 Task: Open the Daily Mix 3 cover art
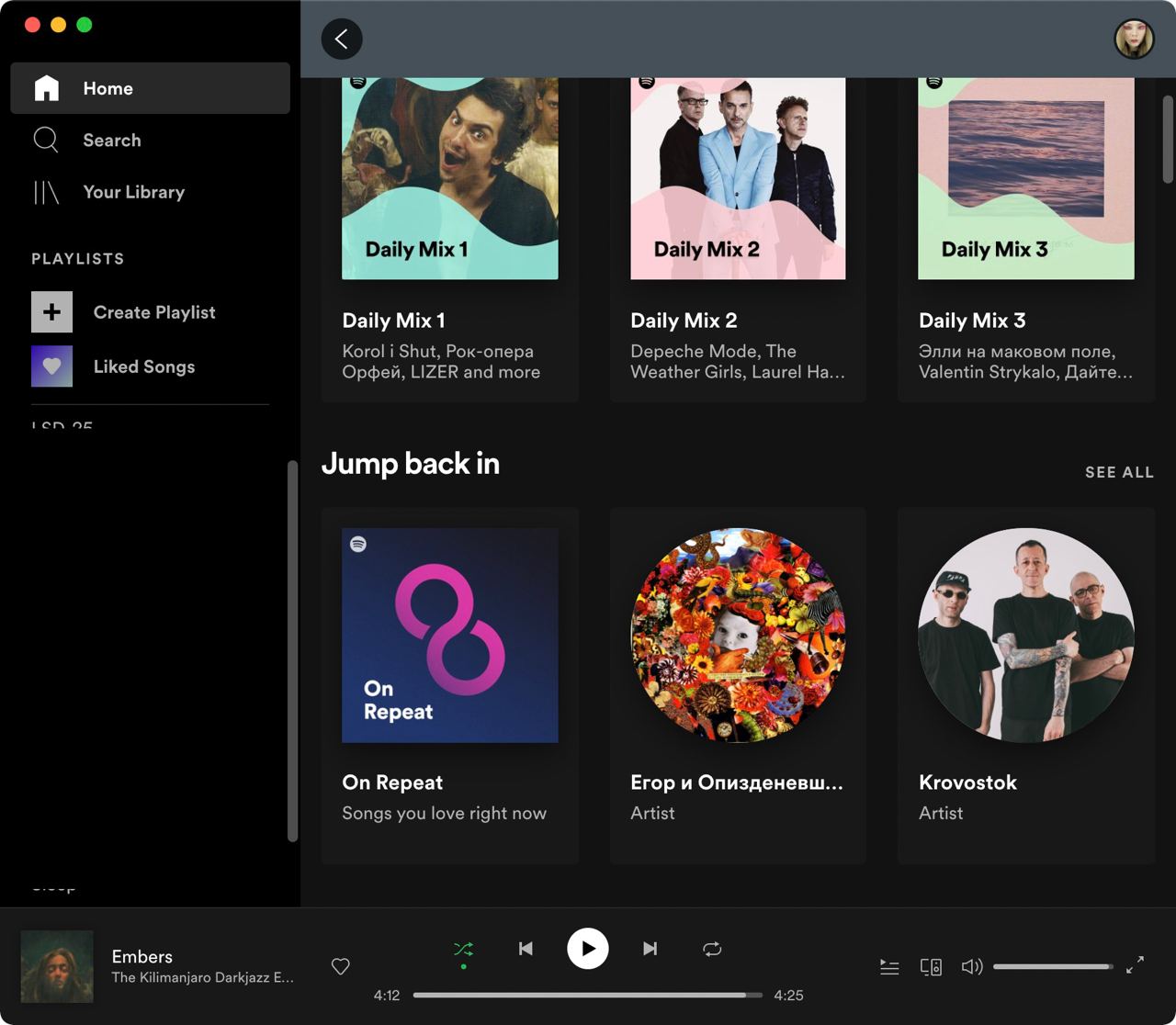point(1026,178)
